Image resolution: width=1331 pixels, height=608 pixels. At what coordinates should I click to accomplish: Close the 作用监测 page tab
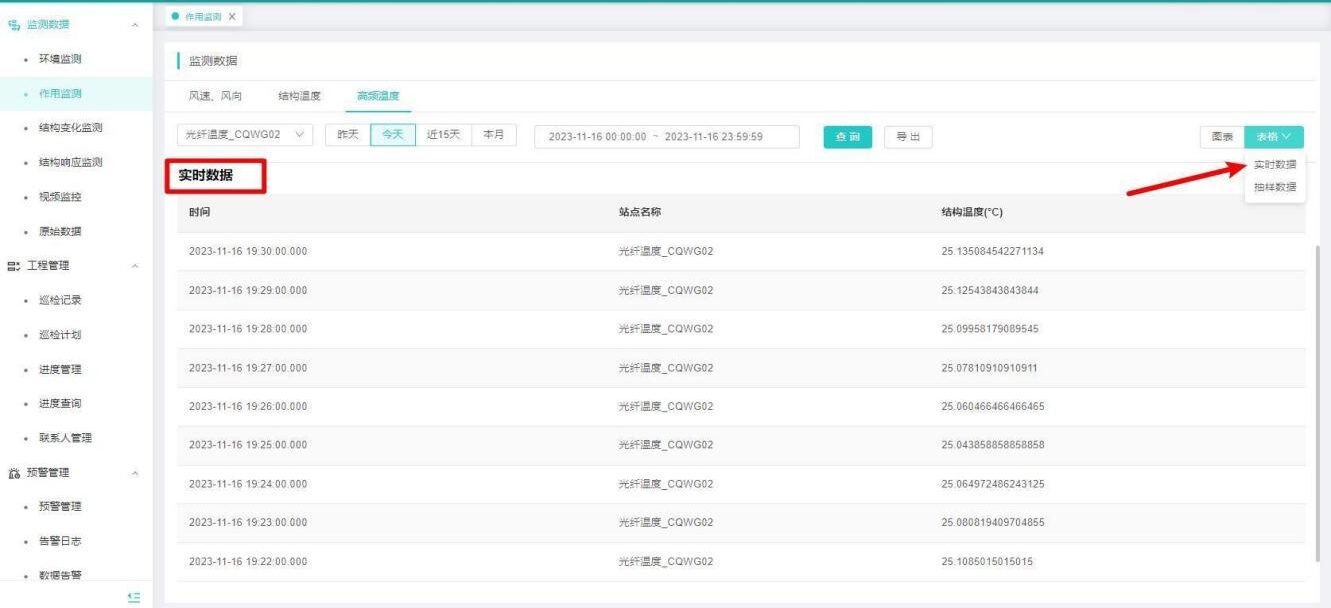coord(232,17)
